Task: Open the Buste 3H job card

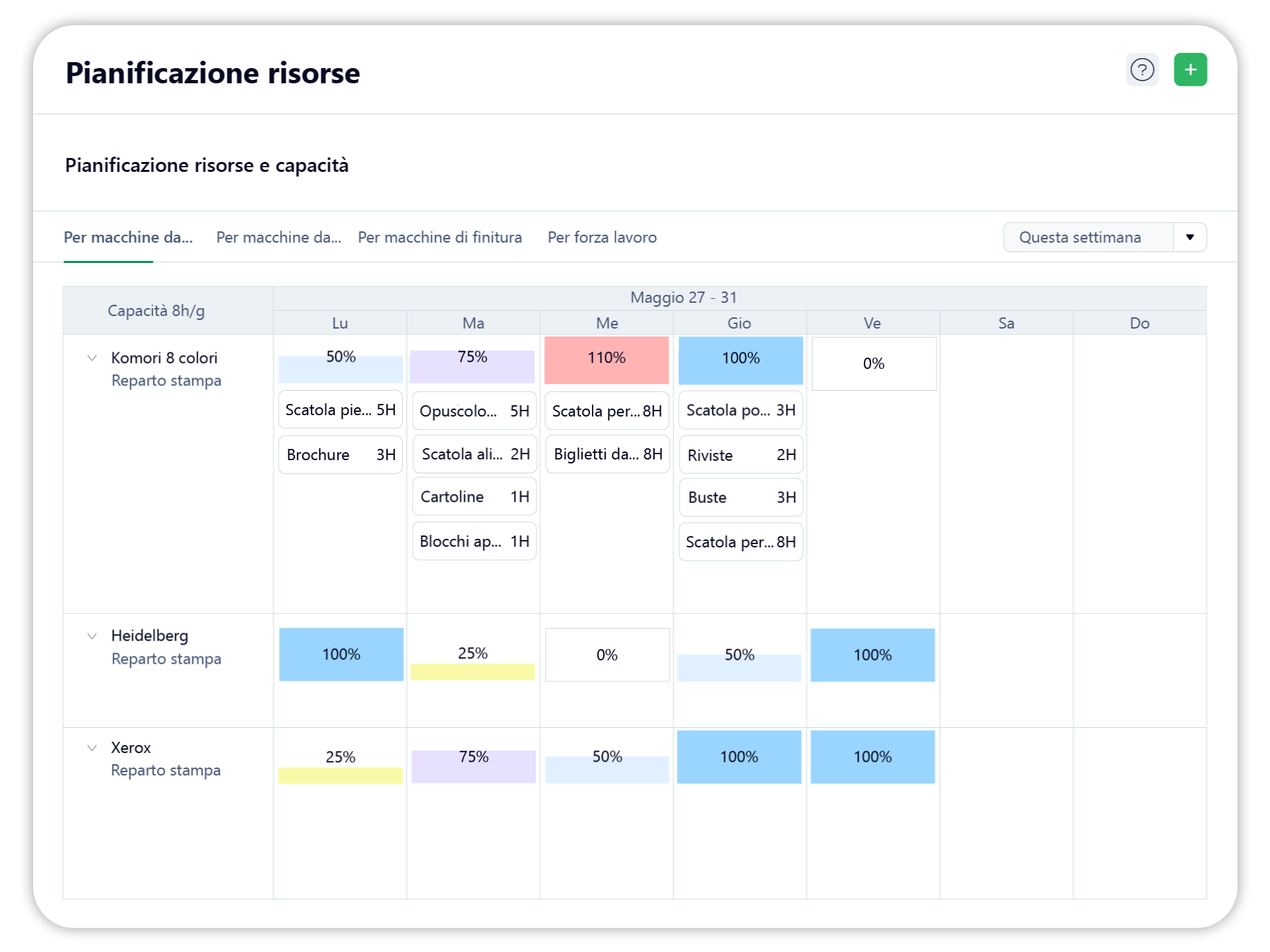Action: click(740, 497)
